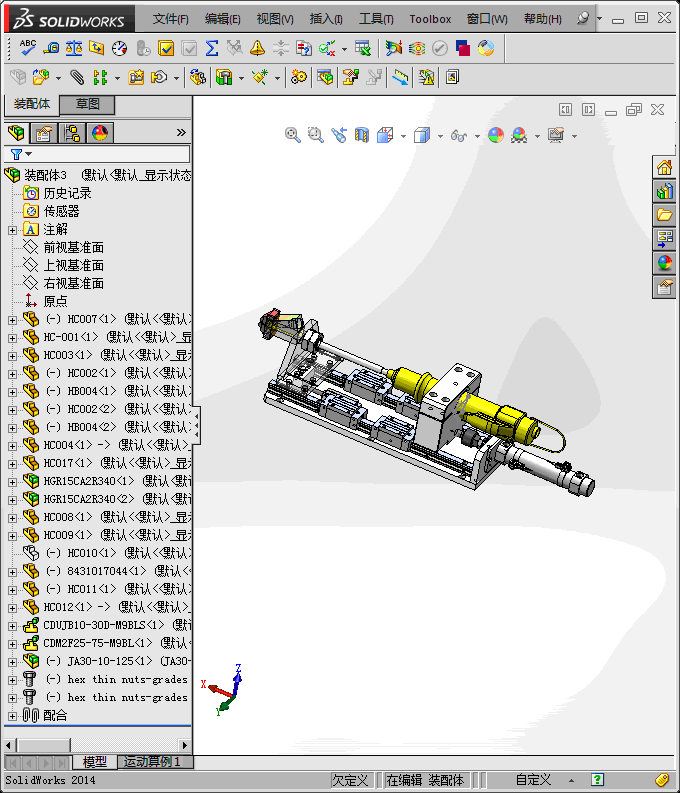Image resolution: width=680 pixels, height=793 pixels.
Task: Switch to 运动算例1 tab
Action: [152, 762]
